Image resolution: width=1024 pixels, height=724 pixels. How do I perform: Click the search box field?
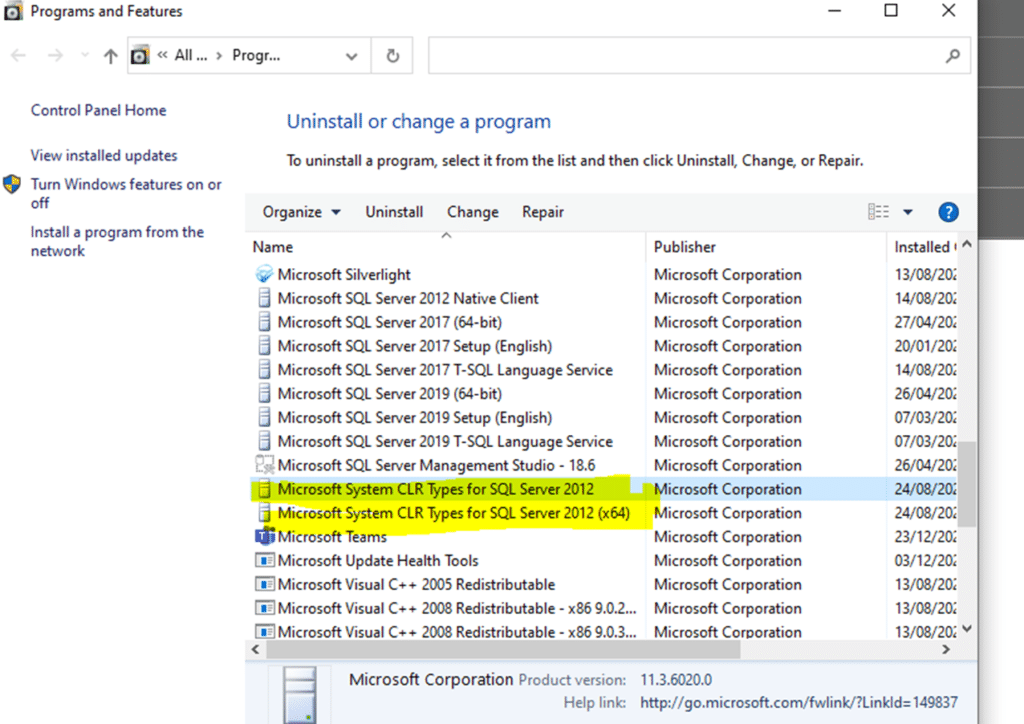699,56
